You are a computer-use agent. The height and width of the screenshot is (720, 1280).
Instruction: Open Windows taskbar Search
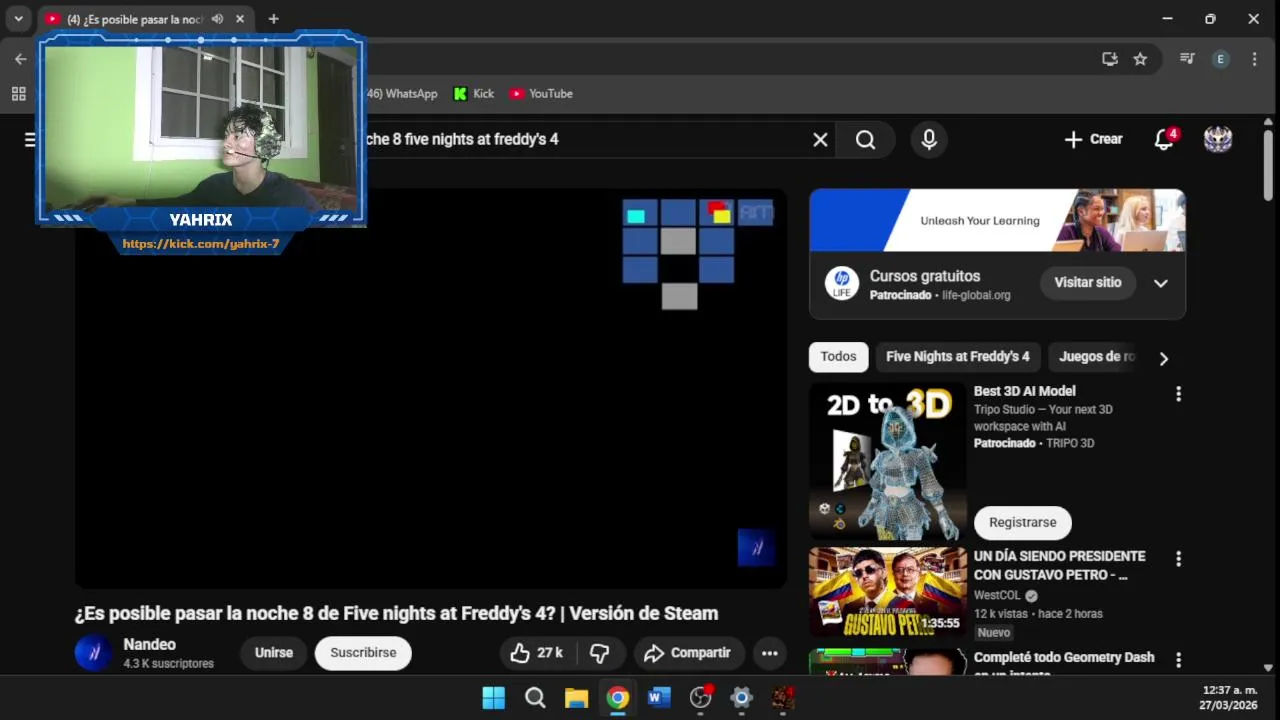pyautogui.click(x=535, y=698)
